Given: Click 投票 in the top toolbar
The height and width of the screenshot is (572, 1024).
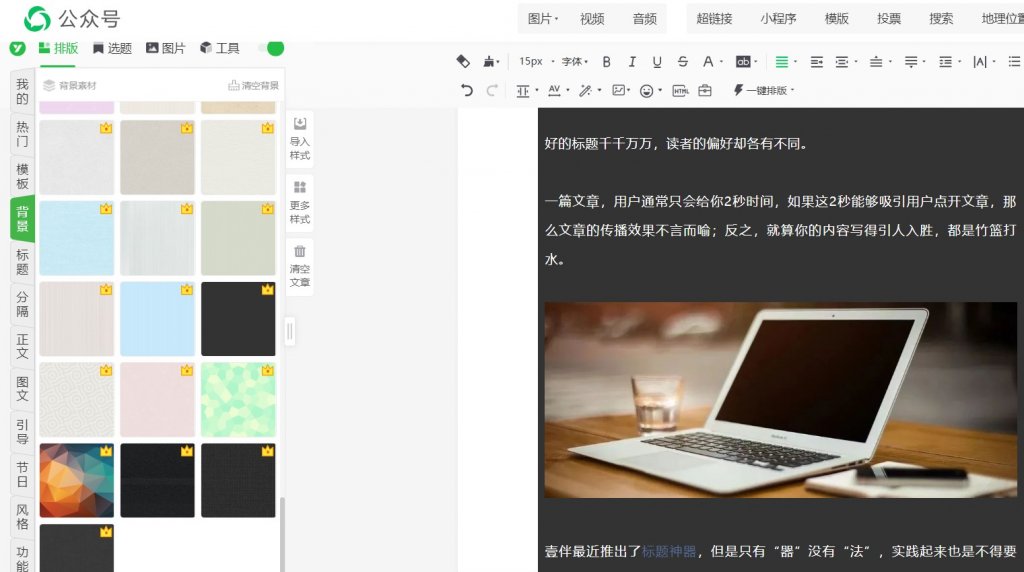Looking at the screenshot, I should click(x=889, y=19).
